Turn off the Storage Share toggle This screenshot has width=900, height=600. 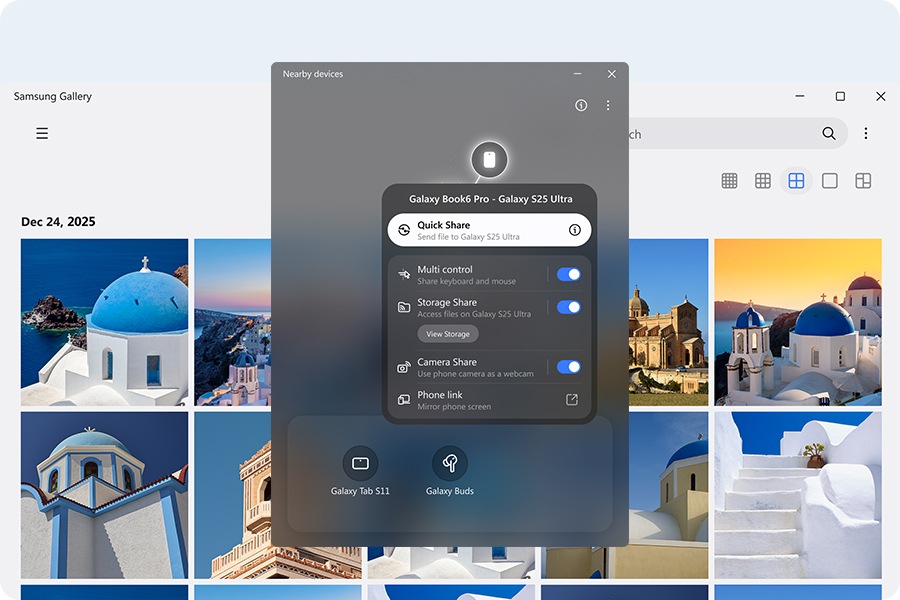(568, 307)
